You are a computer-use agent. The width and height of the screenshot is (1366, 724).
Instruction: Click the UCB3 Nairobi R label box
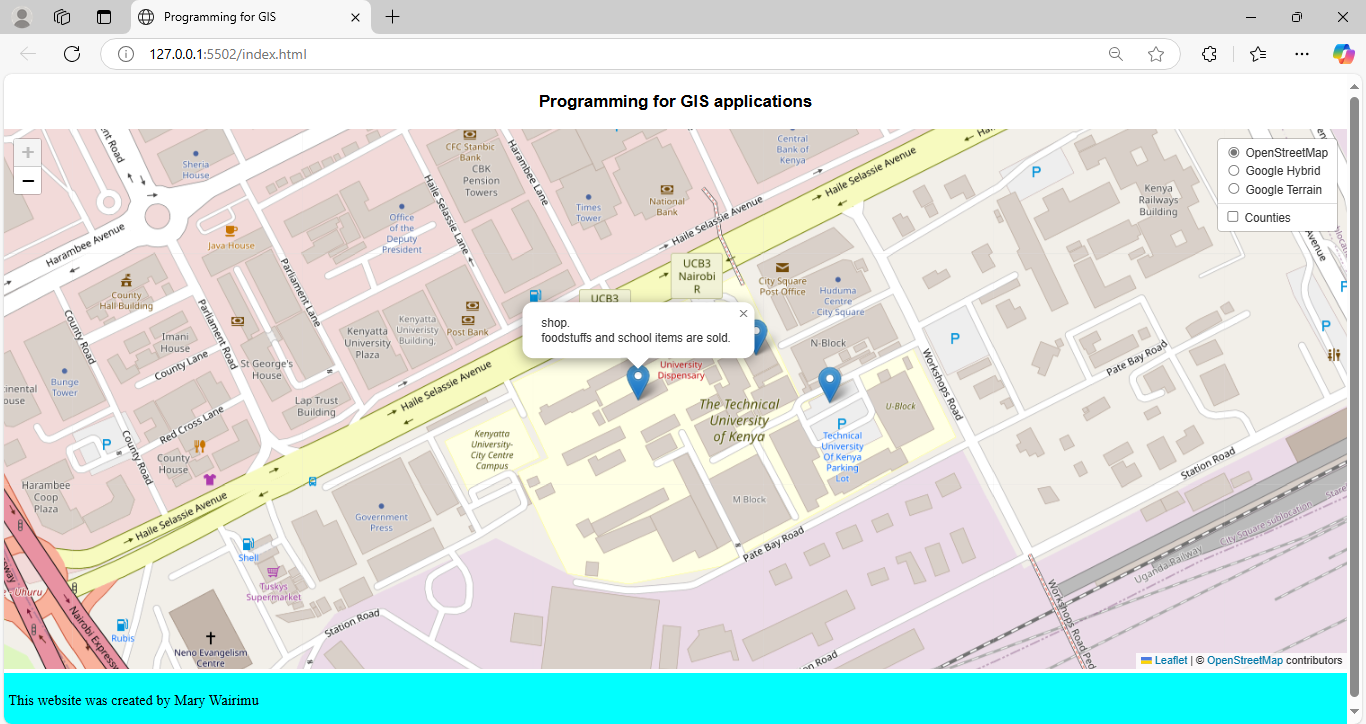point(696,275)
